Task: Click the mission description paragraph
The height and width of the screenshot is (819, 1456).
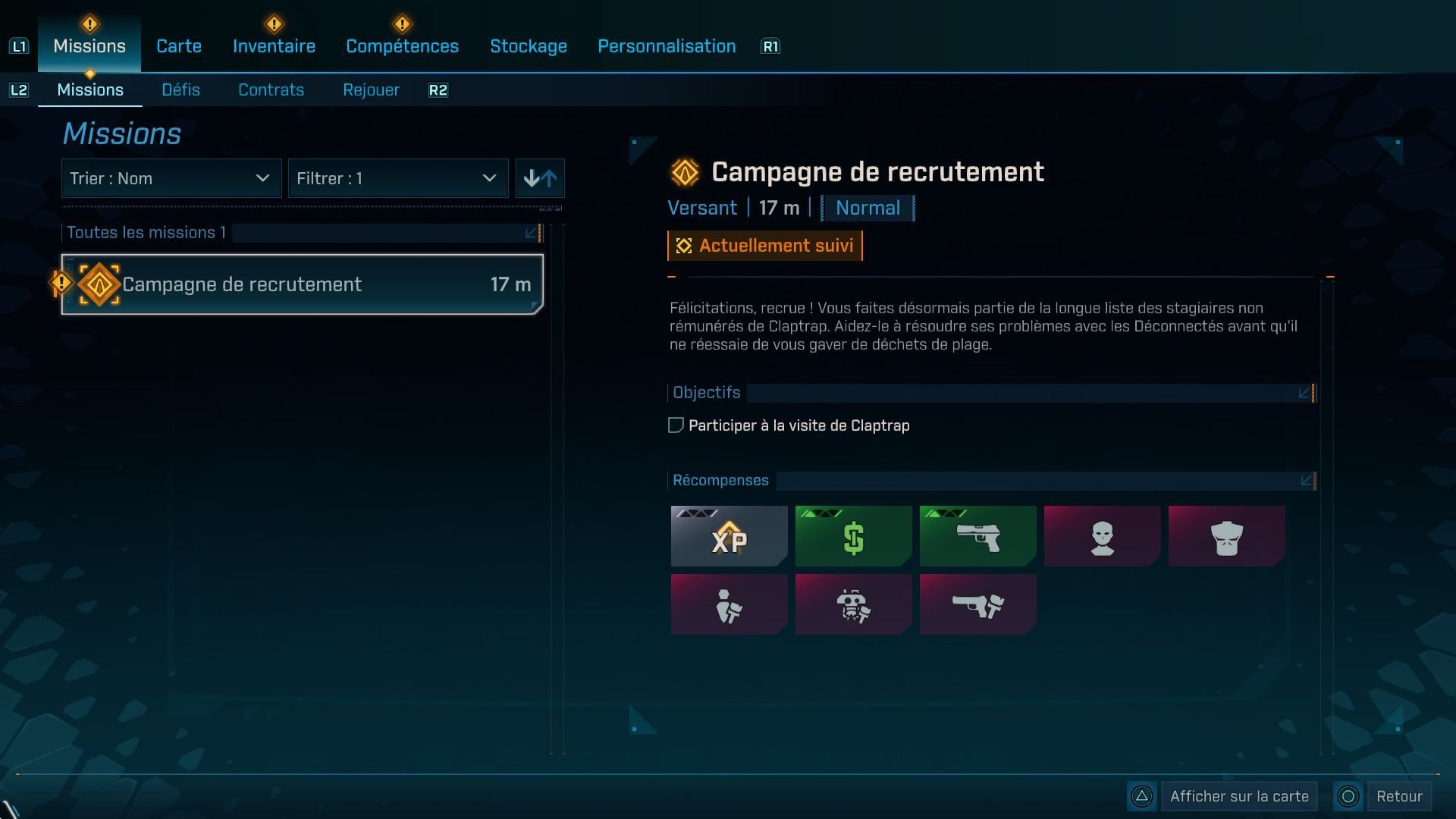Action: (984, 326)
